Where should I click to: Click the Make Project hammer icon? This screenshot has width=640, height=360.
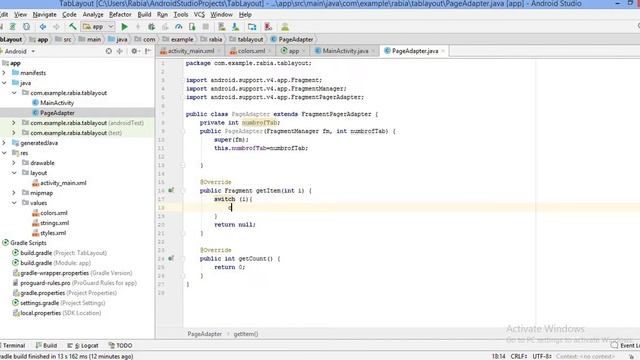(73, 27)
